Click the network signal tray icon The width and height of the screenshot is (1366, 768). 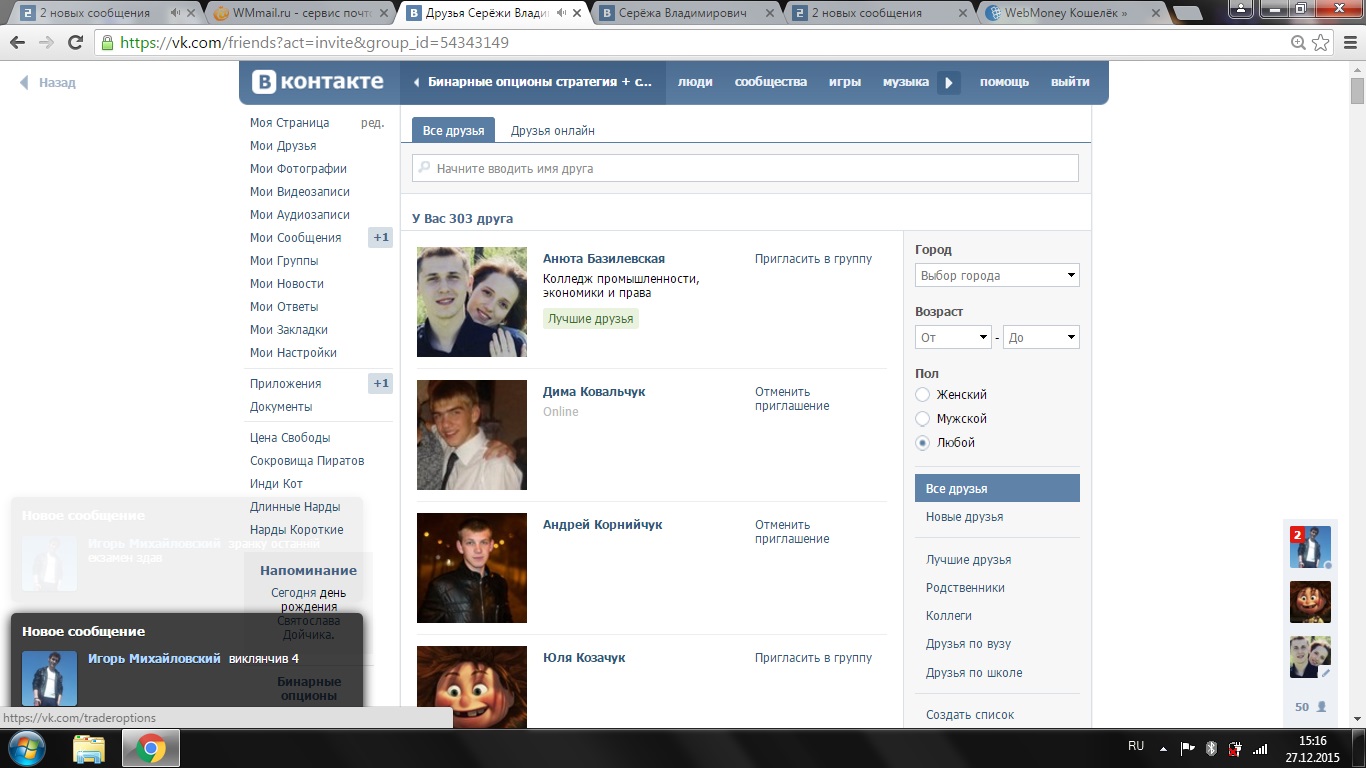pyautogui.click(x=1260, y=748)
